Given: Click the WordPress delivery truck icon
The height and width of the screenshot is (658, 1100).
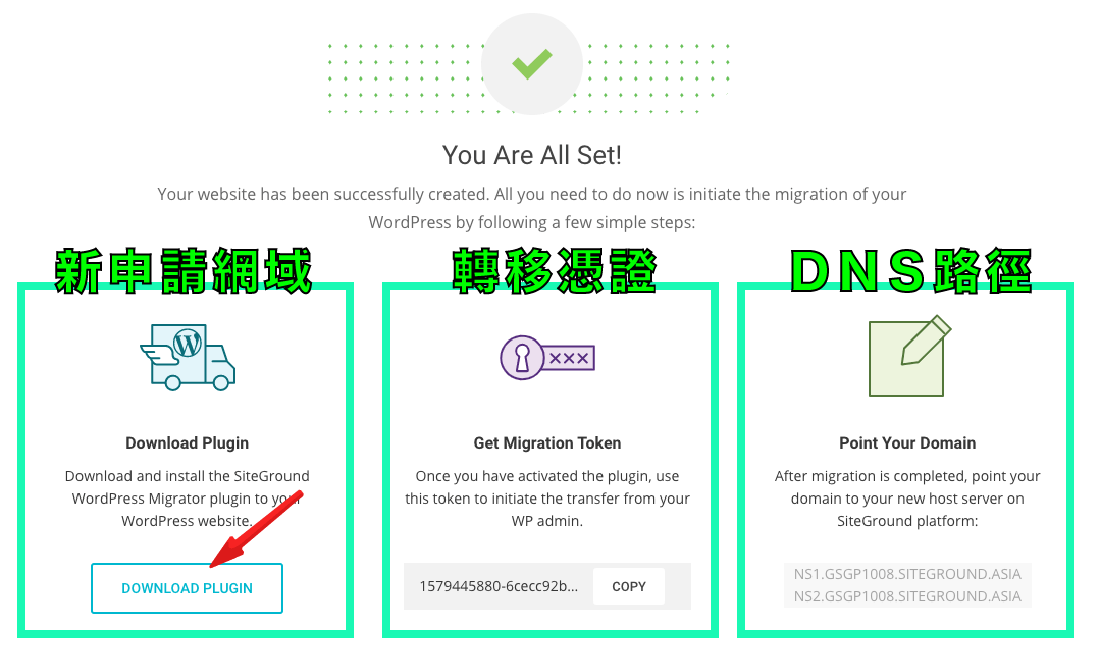Looking at the screenshot, I should click(187, 357).
